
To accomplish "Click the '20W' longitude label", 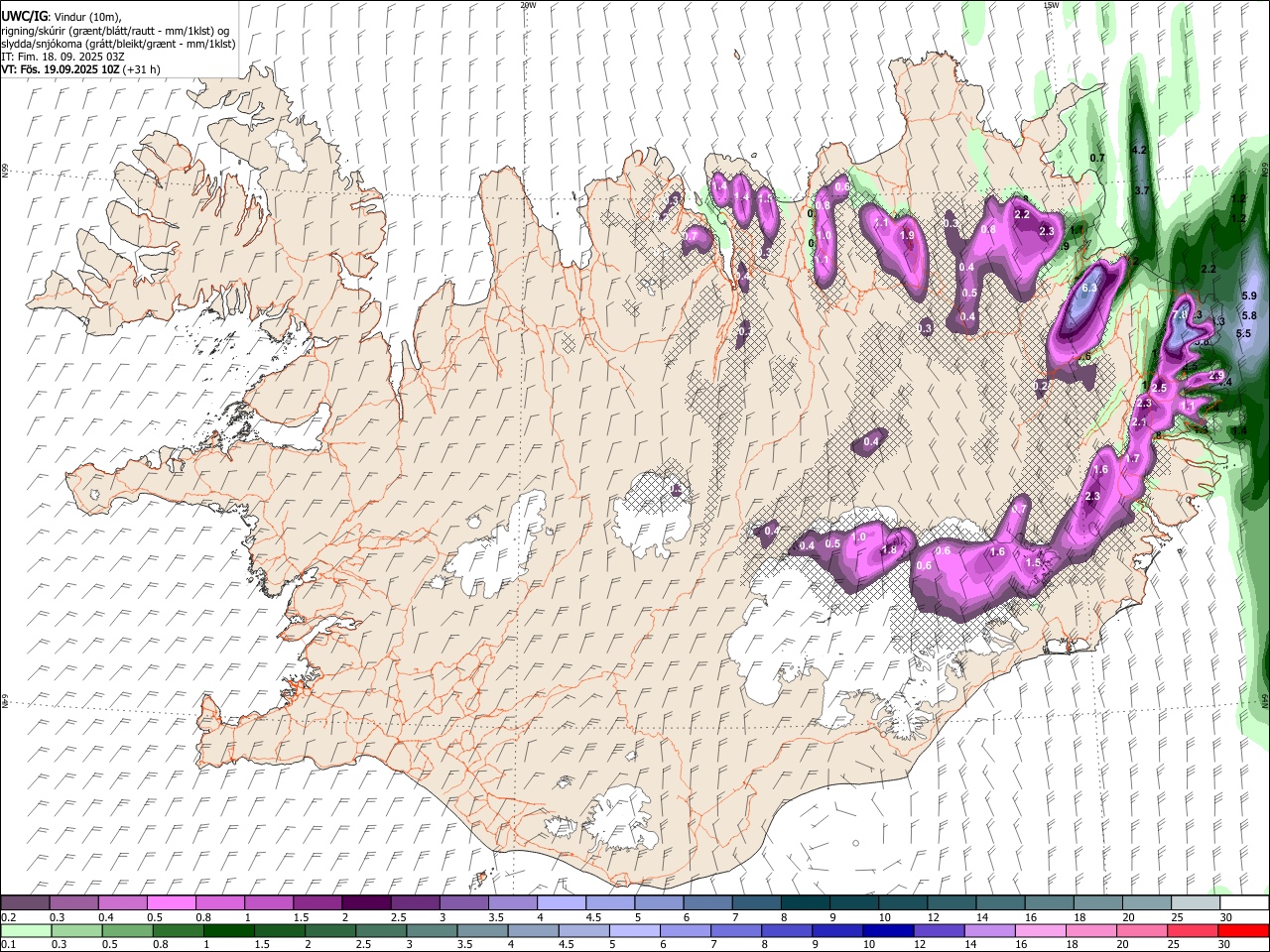I will pyautogui.click(x=528, y=5).
